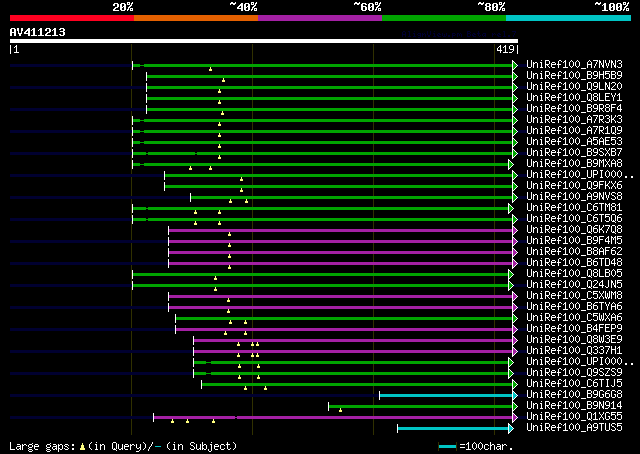Click the UniRef100_C5WXA6 label
640x454 pixels.
[x=574, y=318]
